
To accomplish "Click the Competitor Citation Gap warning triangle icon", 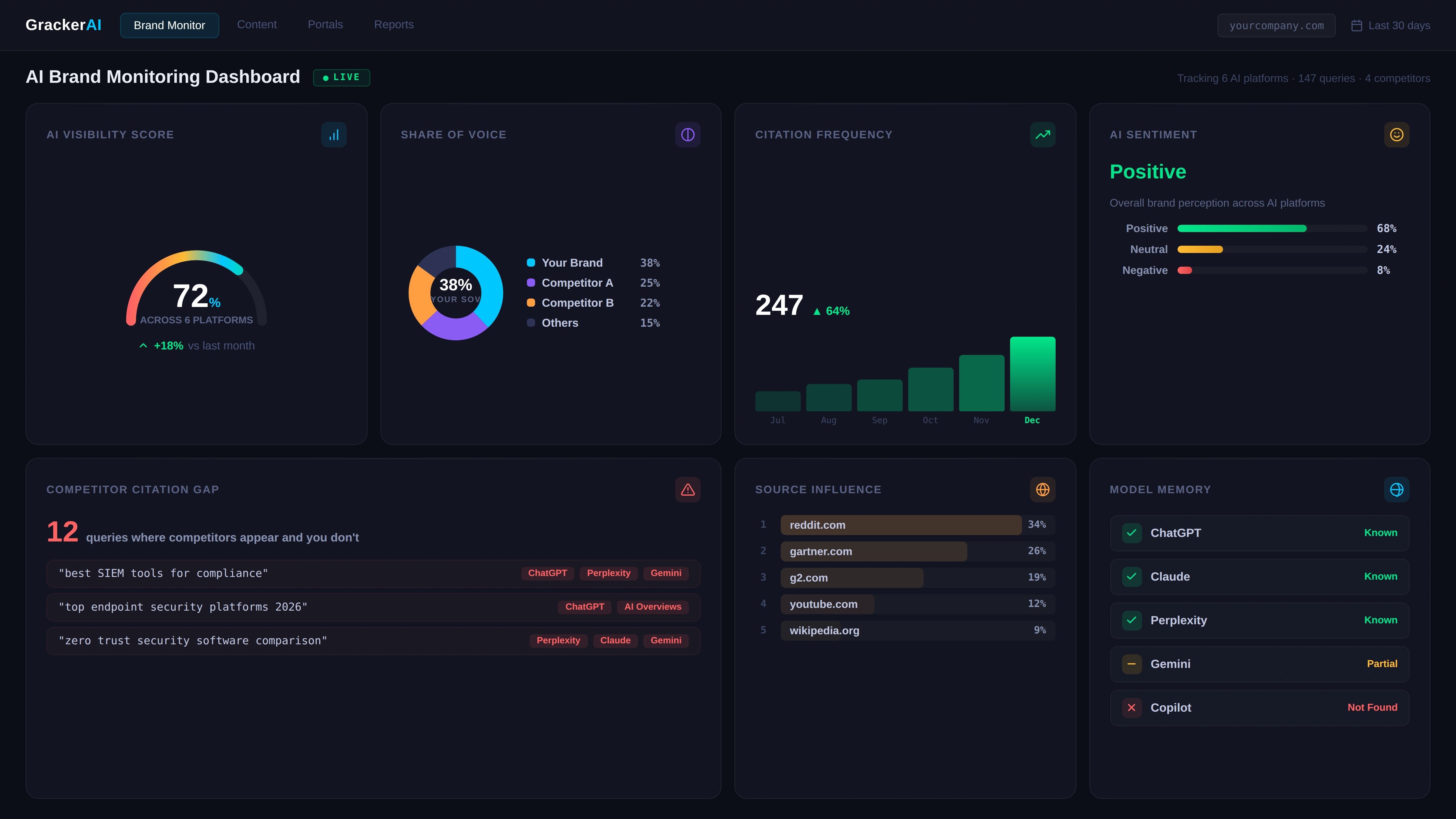I will tap(687, 490).
